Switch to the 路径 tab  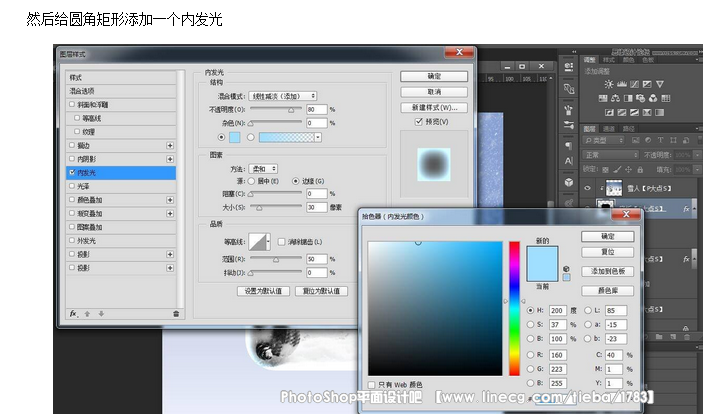[x=629, y=129]
